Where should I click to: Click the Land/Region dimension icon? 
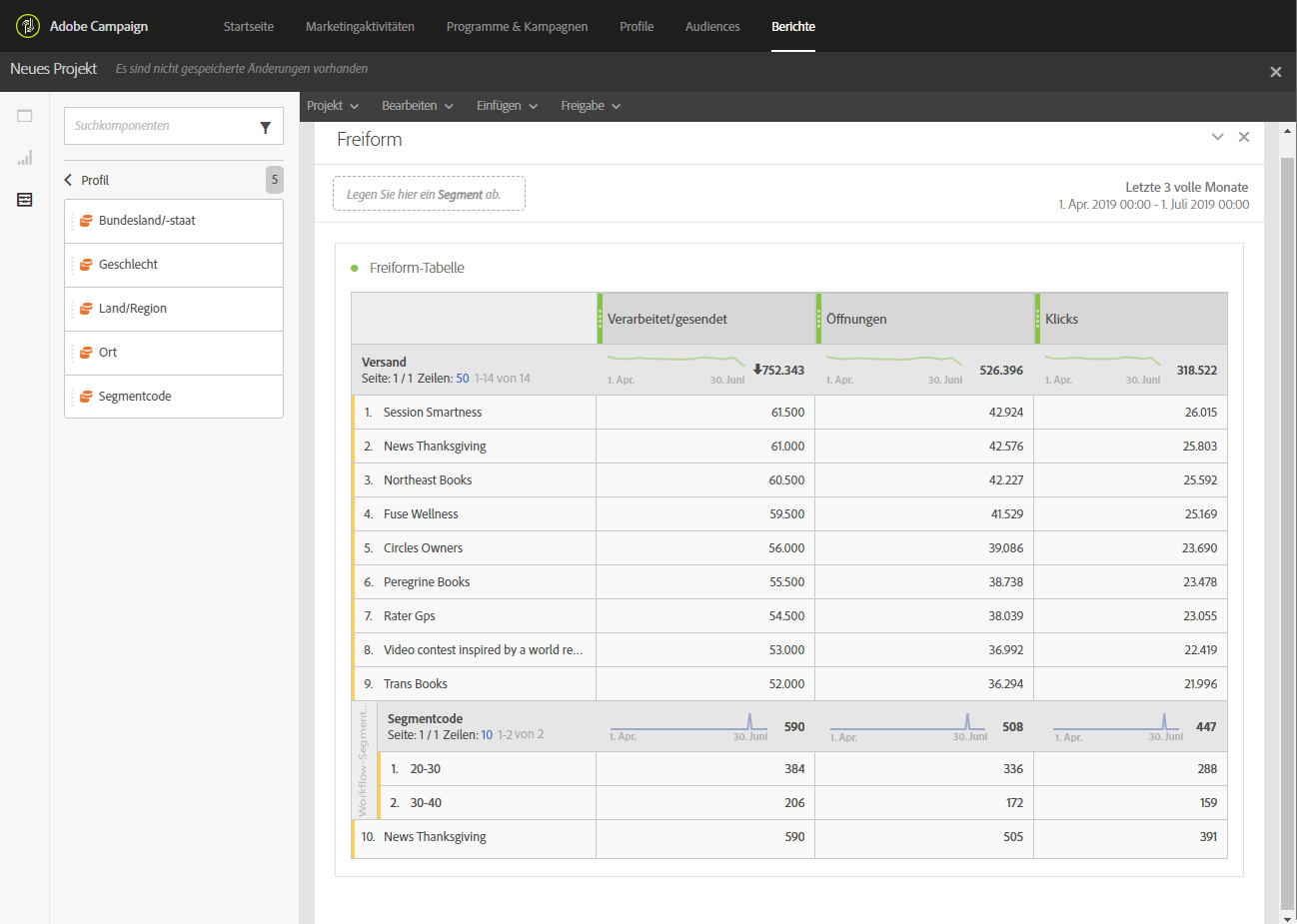[86, 309]
